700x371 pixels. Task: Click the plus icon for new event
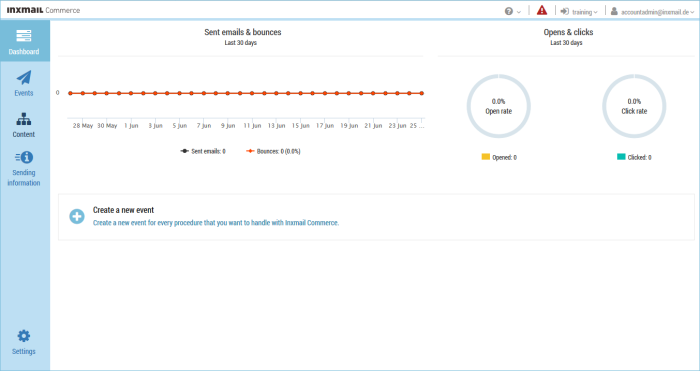77,217
